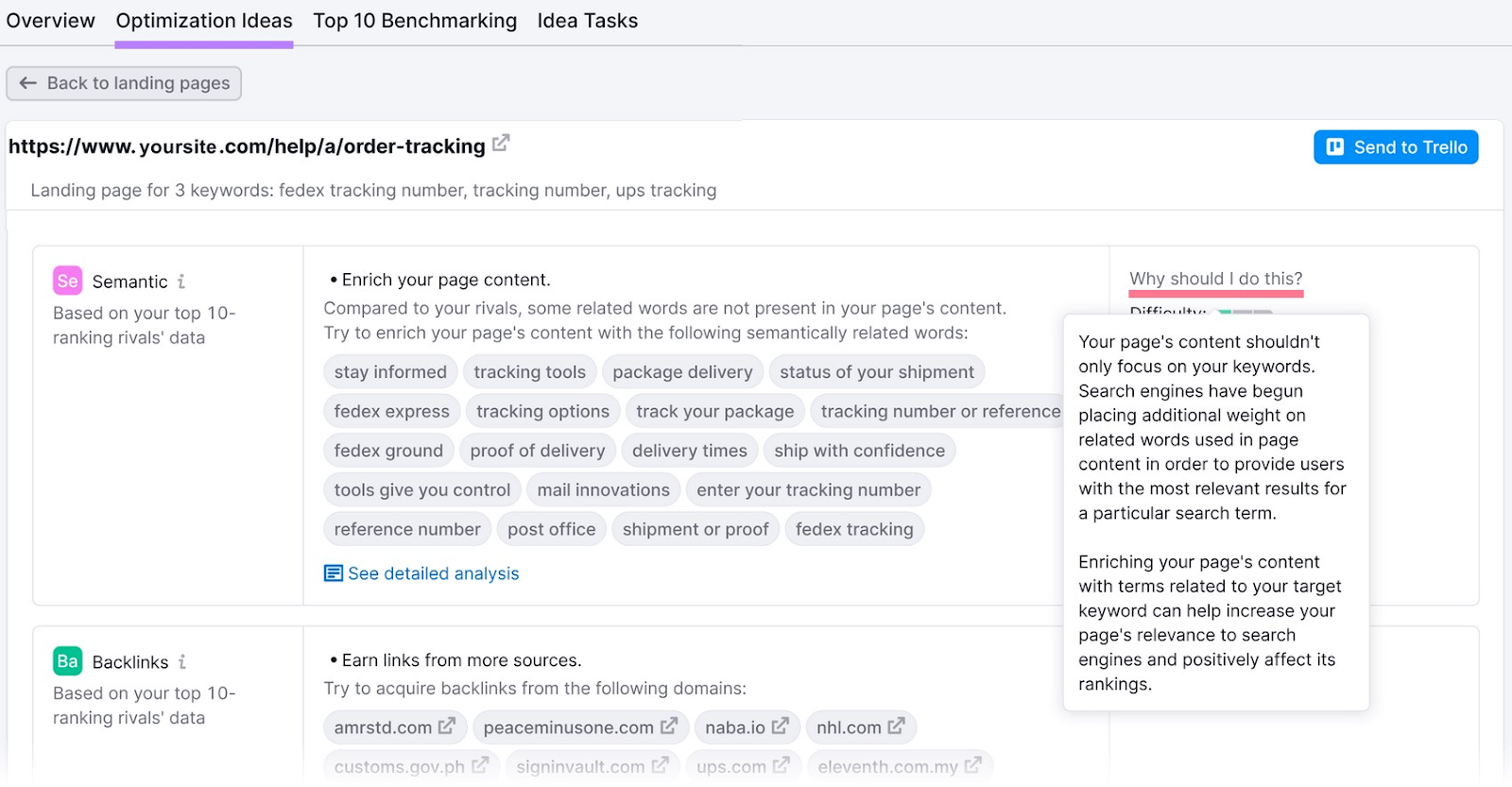Open peaceminusone.com via its external link icon
This screenshot has width=1512, height=787.
tap(672, 726)
